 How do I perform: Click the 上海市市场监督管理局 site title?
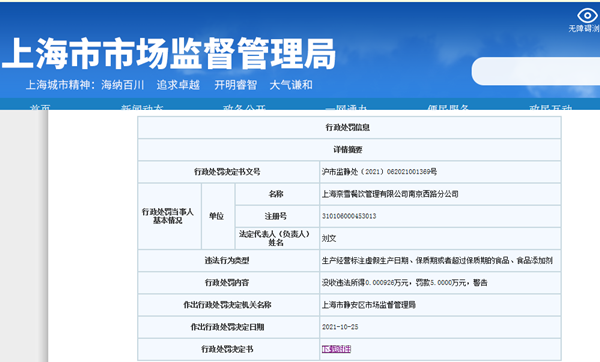point(168,54)
